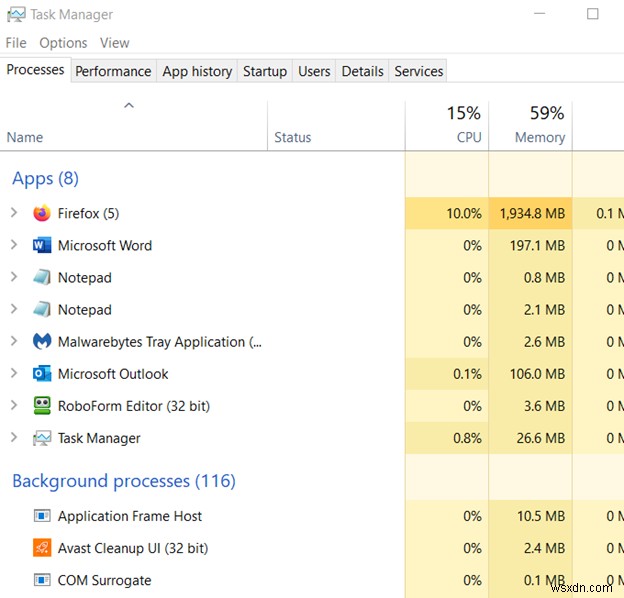Image resolution: width=624 pixels, height=598 pixels.
Task: Open the Users tab
Action: (x=314, y=71)
